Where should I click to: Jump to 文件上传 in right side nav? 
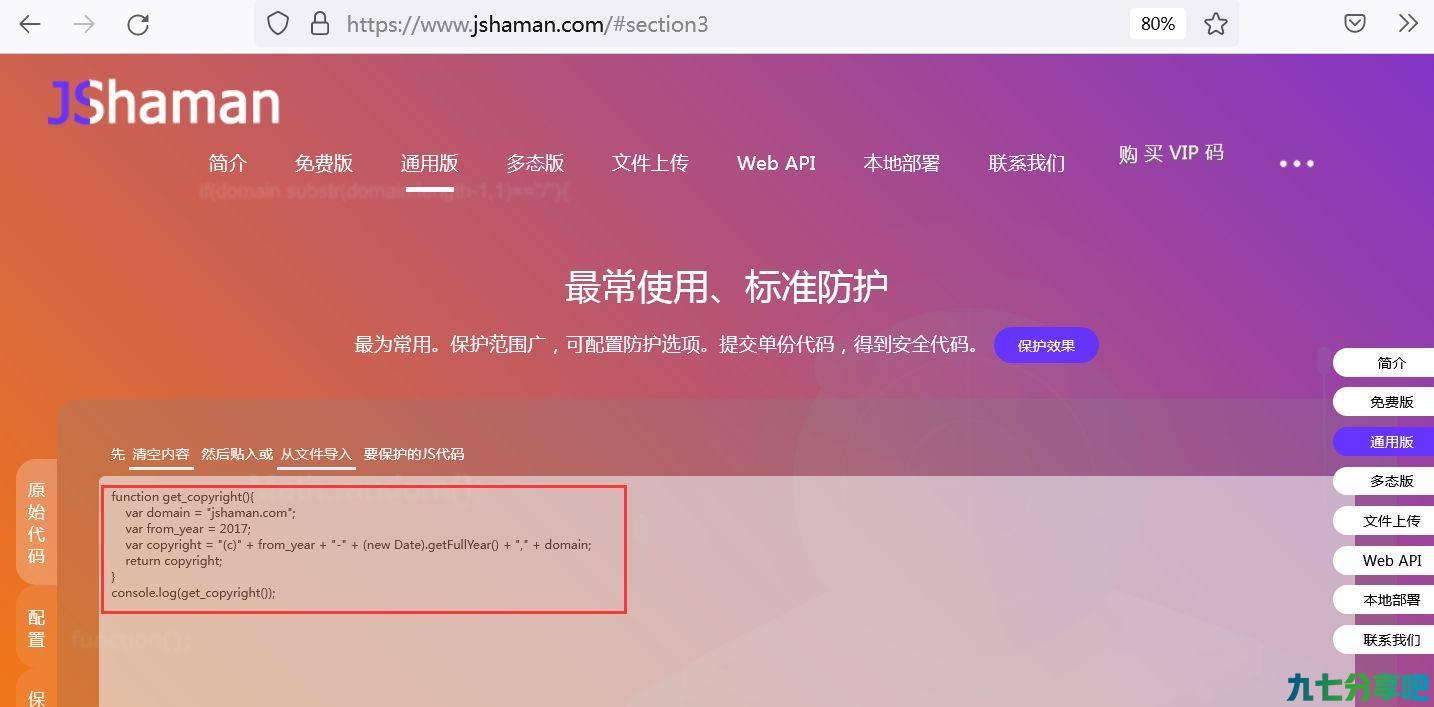pos(1391,521)
